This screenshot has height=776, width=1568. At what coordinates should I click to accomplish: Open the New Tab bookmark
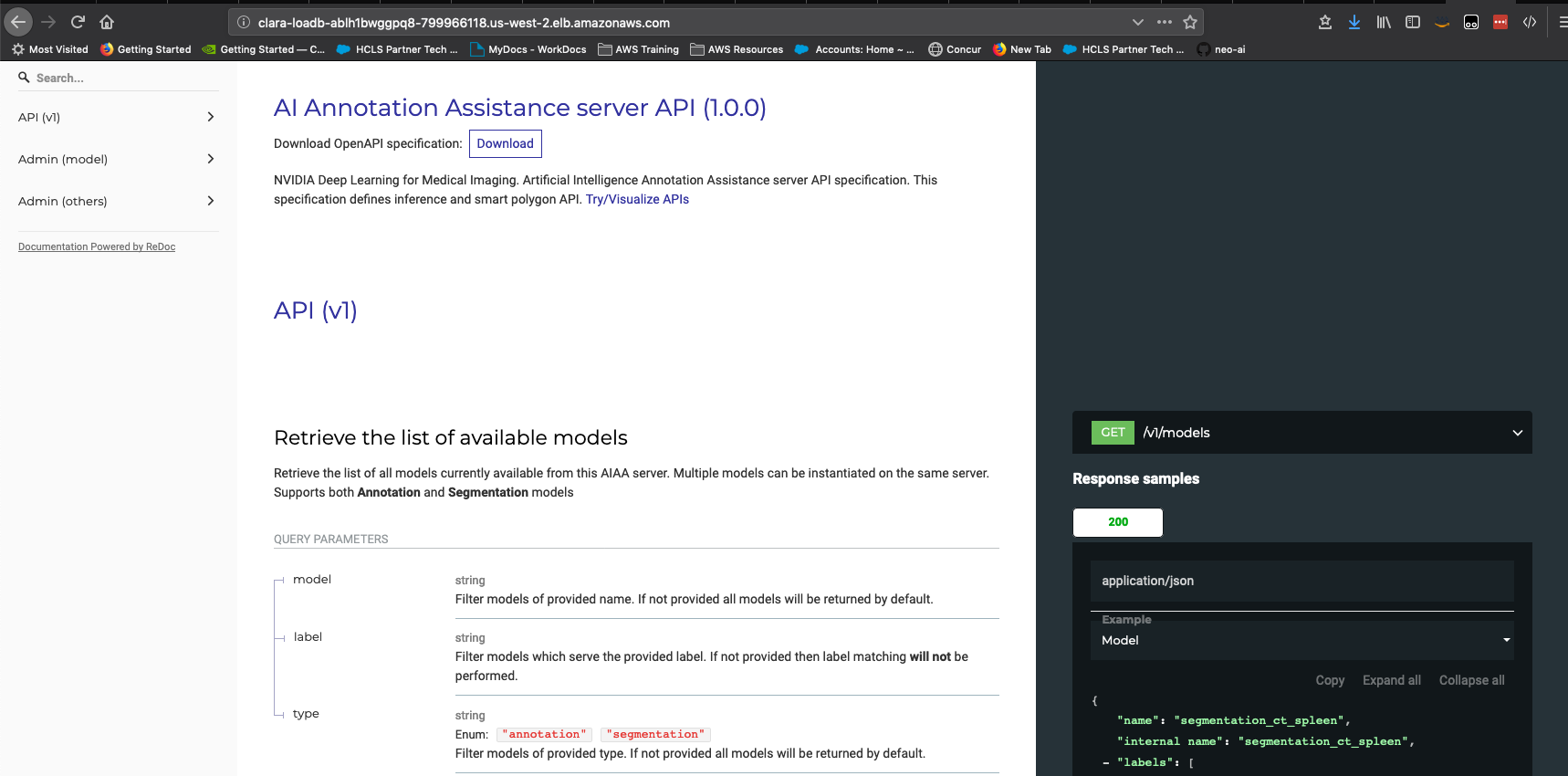click(1022, 49)
